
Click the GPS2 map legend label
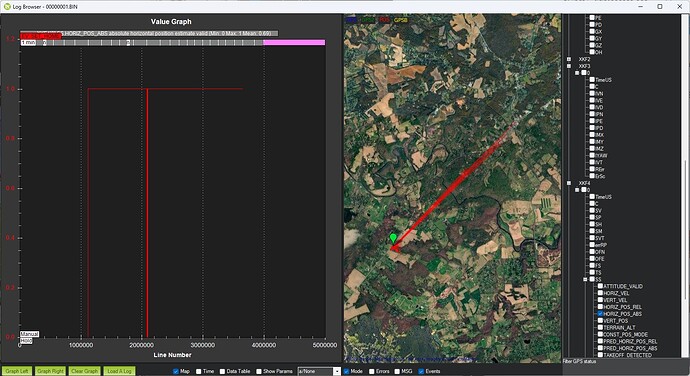(368, 20)
